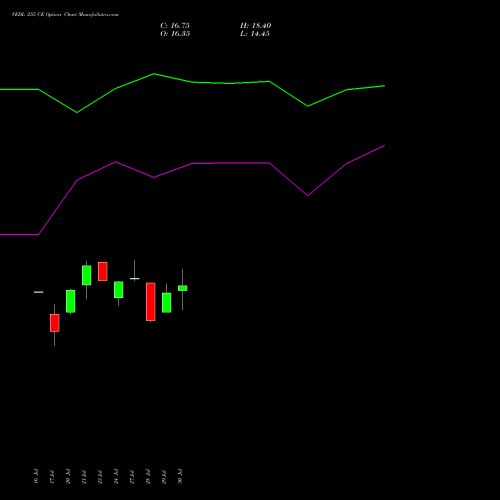This screenshot has height=500, width=500.
Task: Click the green candlestick for 29 Jul
Action: pyautogui.click(x=167, y=303)
